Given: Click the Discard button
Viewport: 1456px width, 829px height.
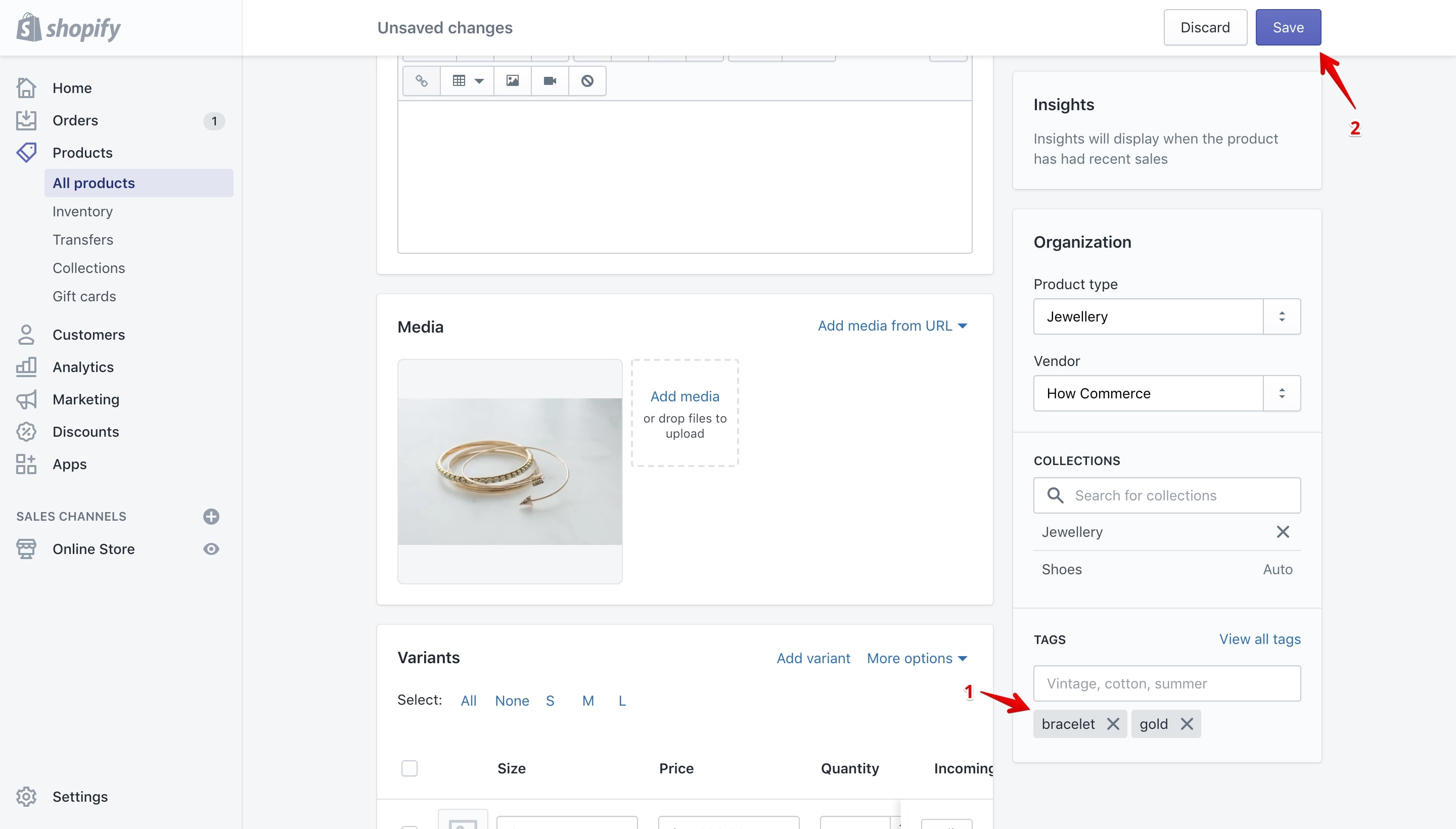Looking at the screenshot, I should click(x=1205, y=27).
